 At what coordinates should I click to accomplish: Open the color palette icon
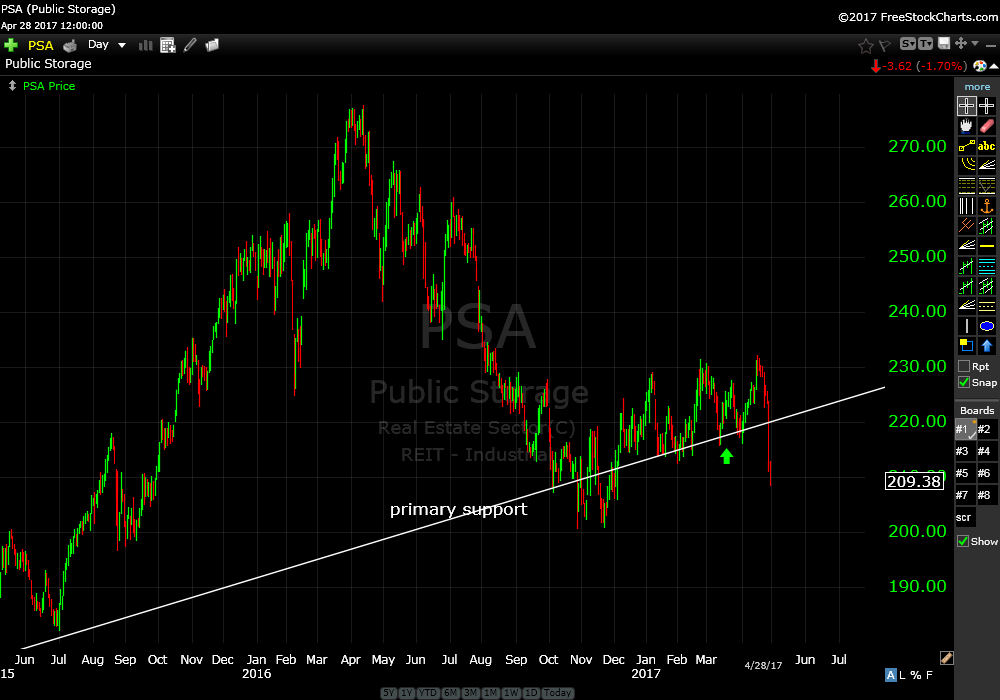979,65
